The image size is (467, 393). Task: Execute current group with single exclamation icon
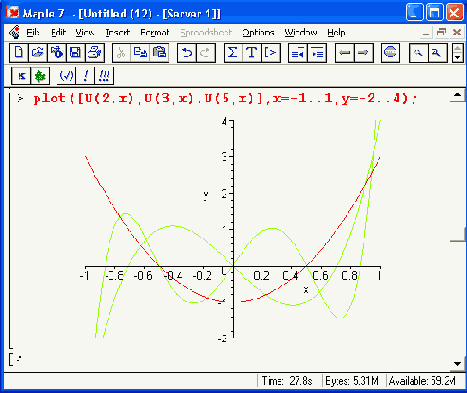tap(86, 76)
